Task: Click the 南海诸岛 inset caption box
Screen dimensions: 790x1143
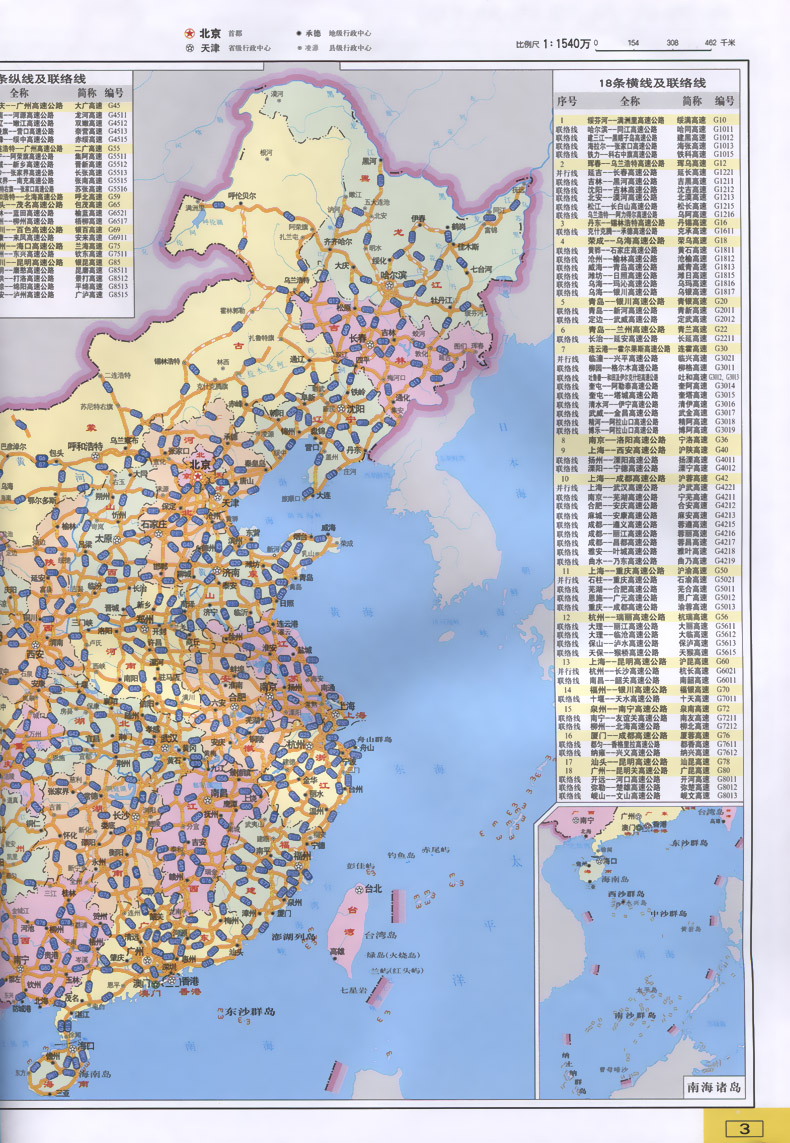Action: pyautogui.click(x=714, y=1087)
